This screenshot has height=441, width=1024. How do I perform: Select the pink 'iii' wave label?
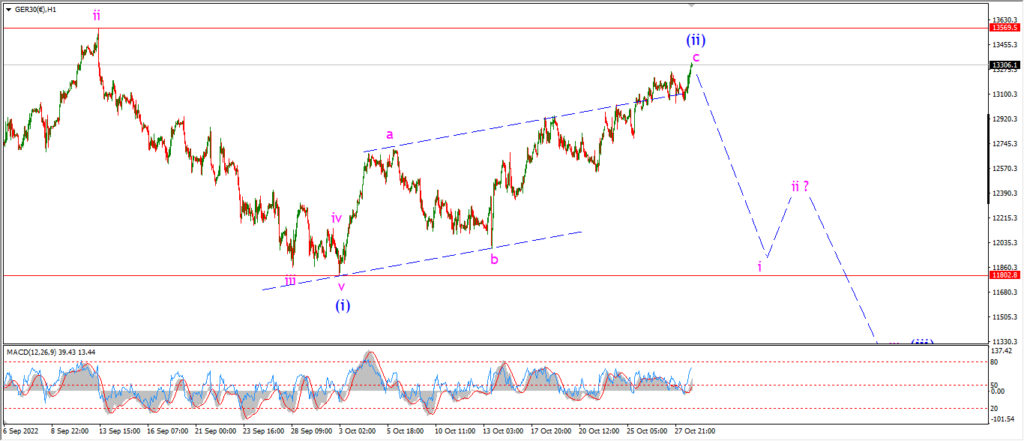click(x=290, y=280)
